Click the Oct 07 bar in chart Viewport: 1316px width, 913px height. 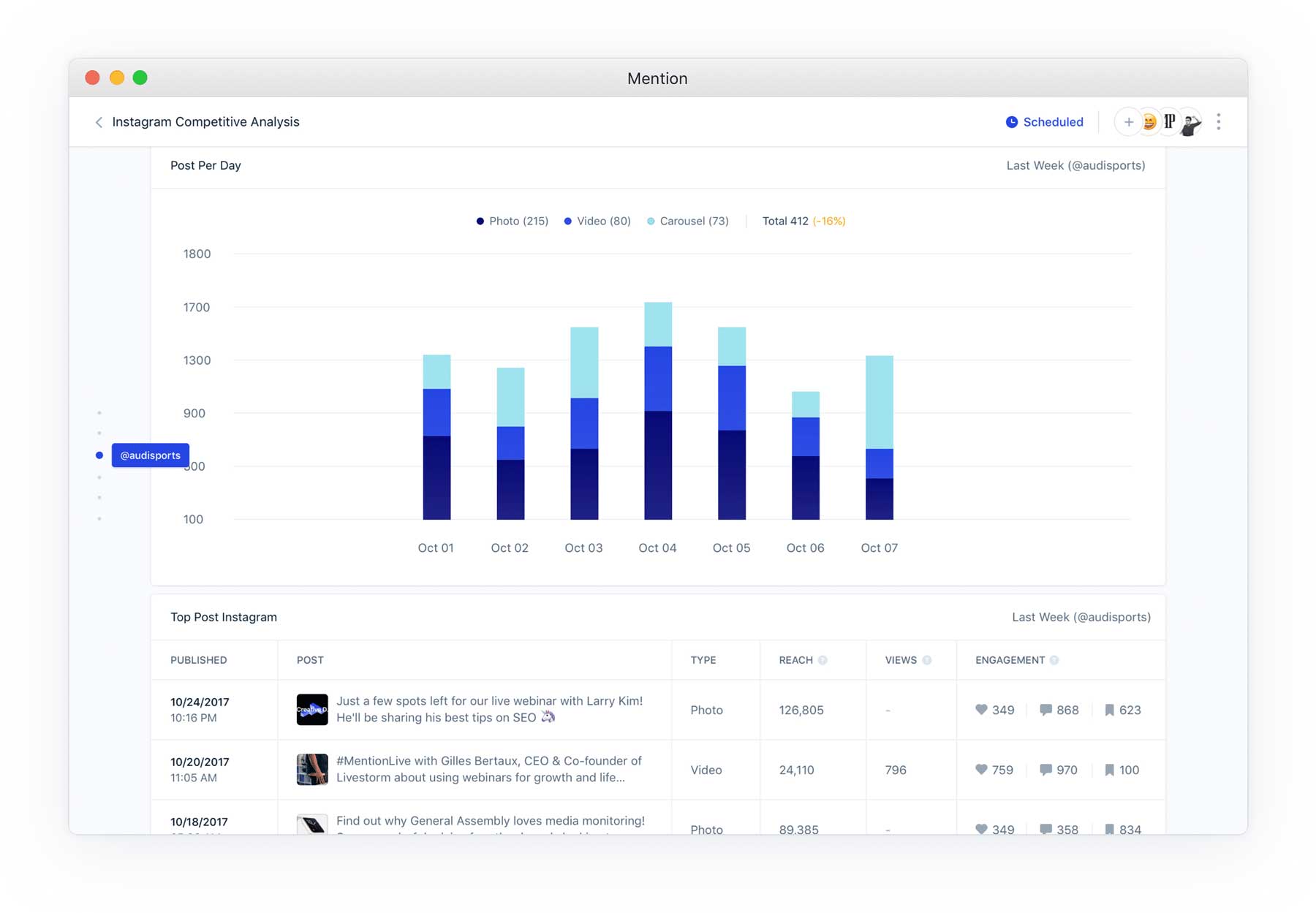click(880, 437)
